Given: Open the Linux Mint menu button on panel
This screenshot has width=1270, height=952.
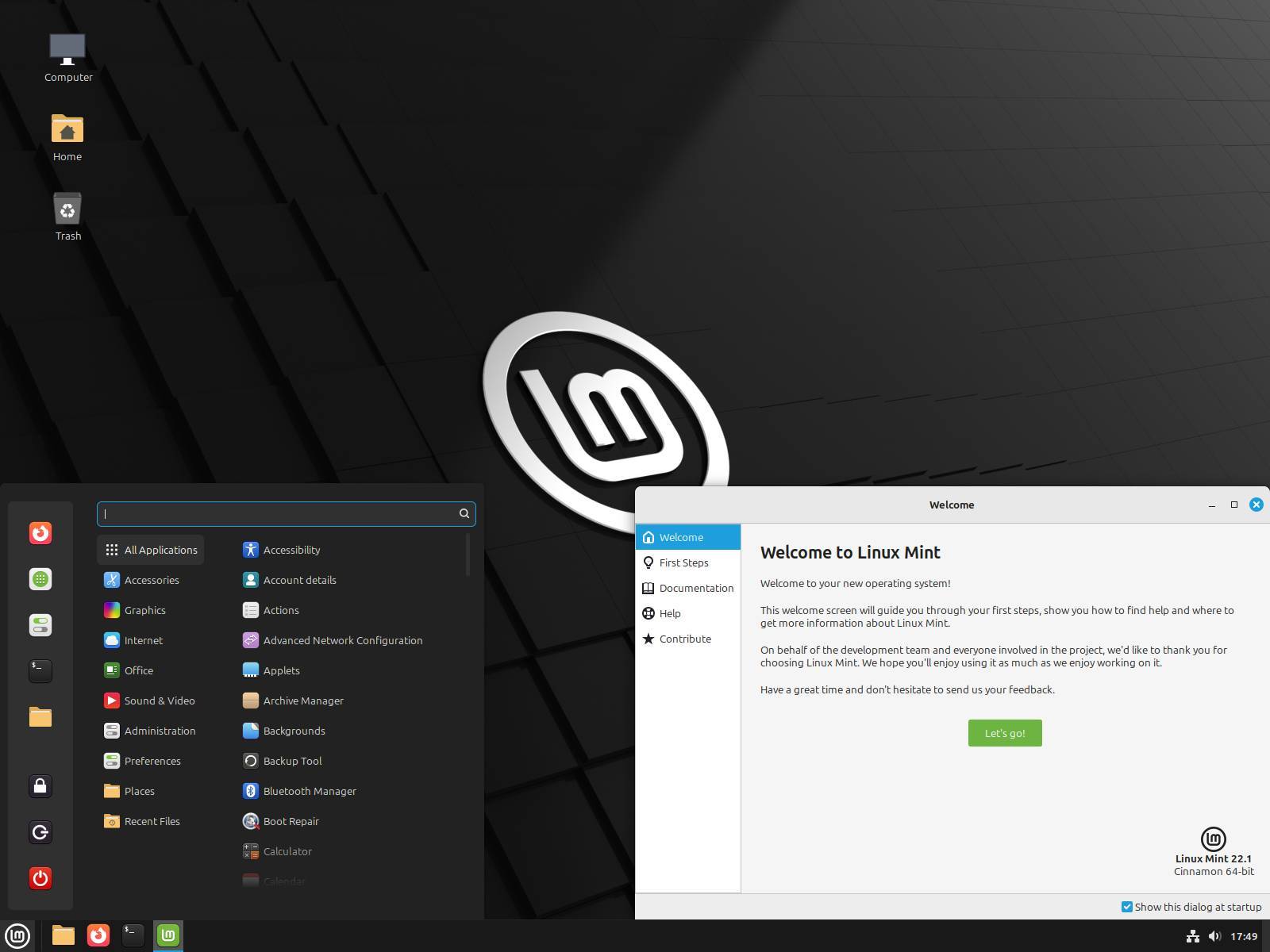Looking at the screenshot, I should pyautogui.click(x=17, y=936).
